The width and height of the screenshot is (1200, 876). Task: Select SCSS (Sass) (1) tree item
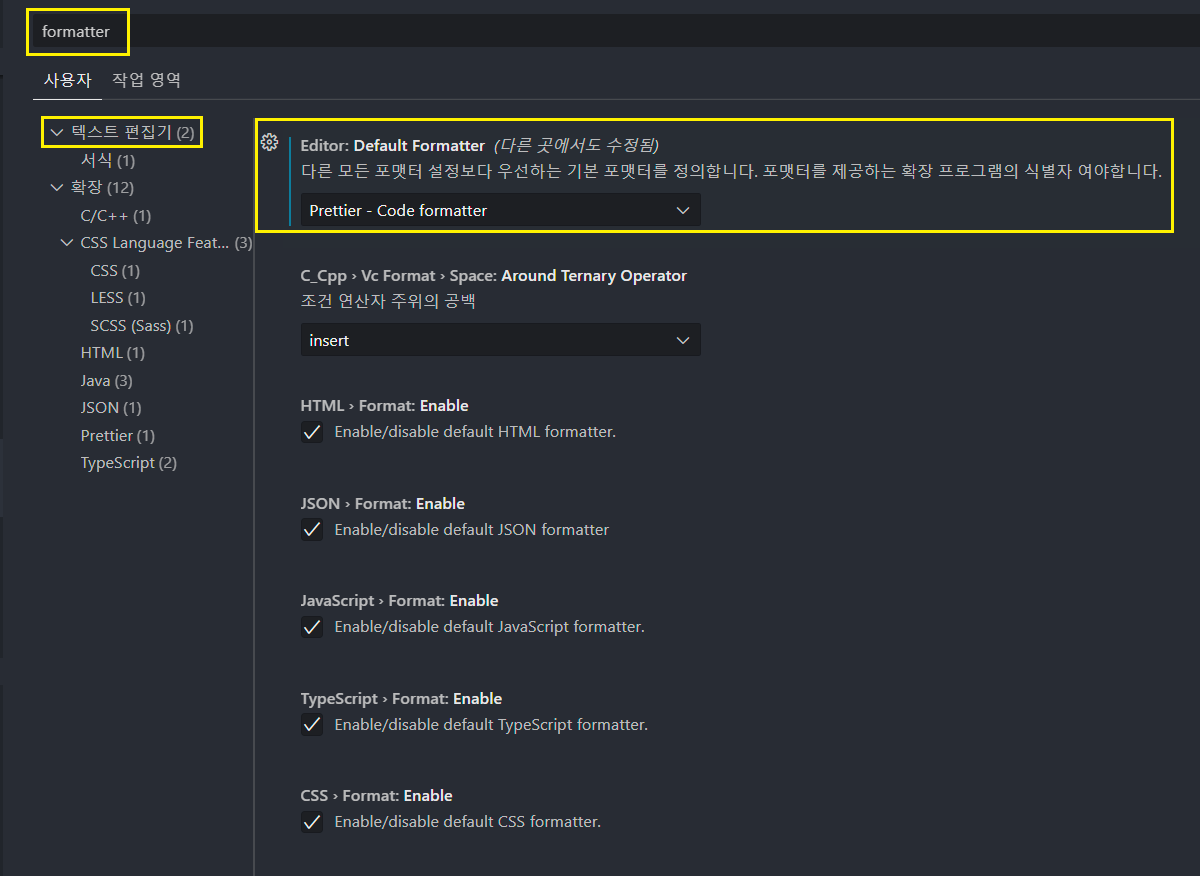pos(142,326)
